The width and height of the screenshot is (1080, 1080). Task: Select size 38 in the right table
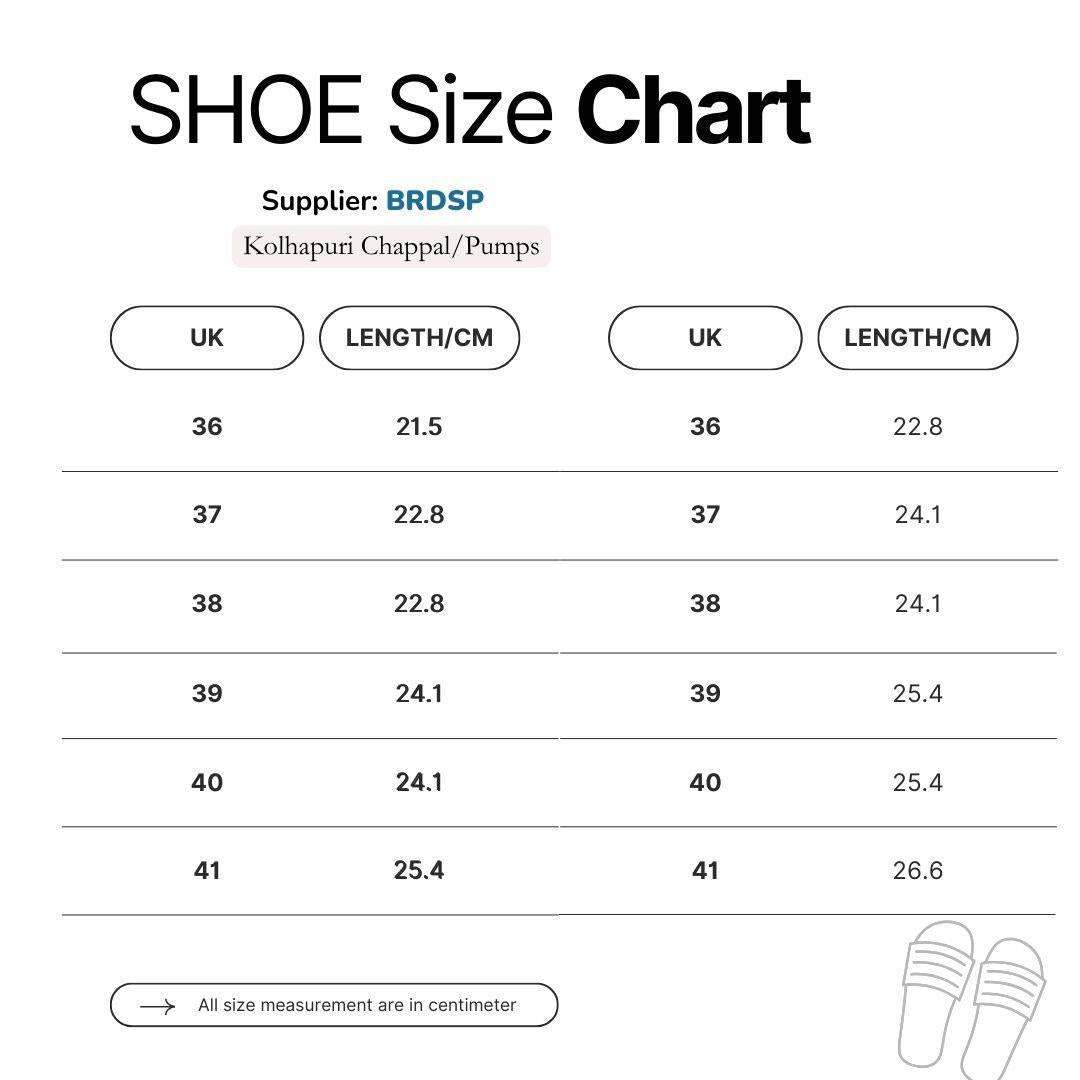pos(705,604)
